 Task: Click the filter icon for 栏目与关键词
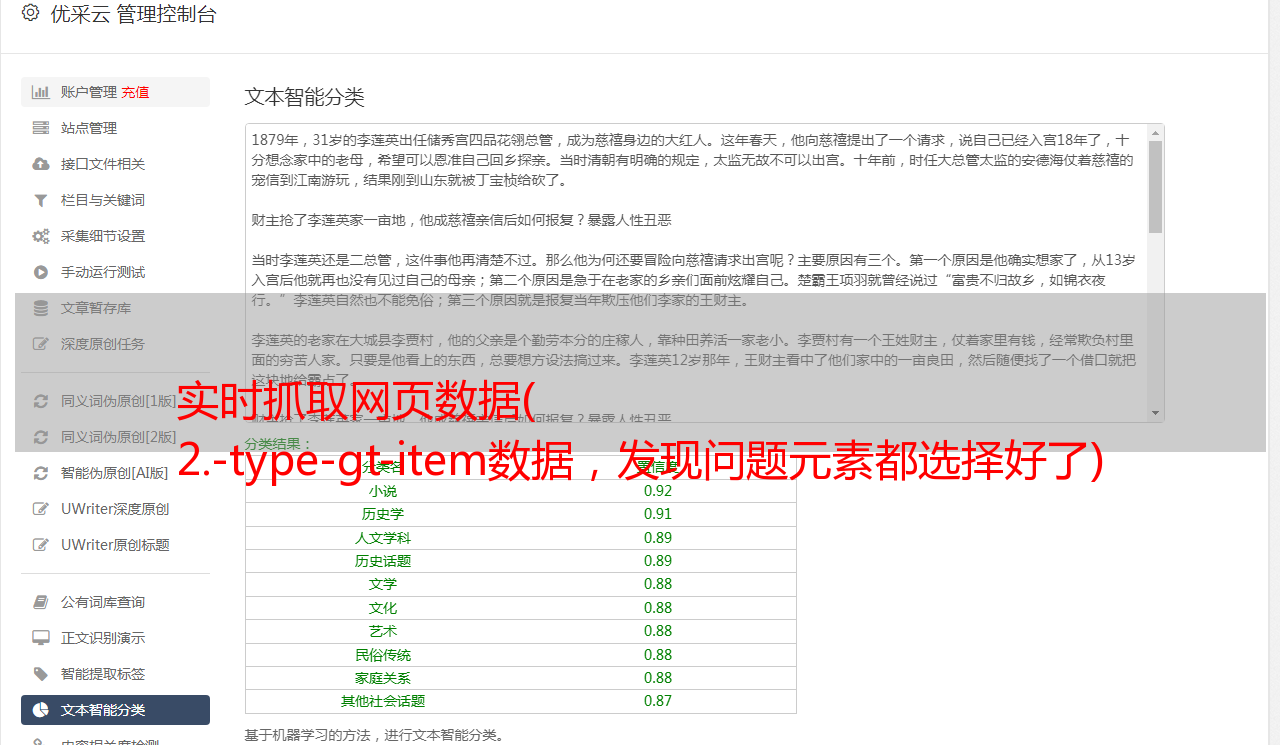tap(41, 200)
